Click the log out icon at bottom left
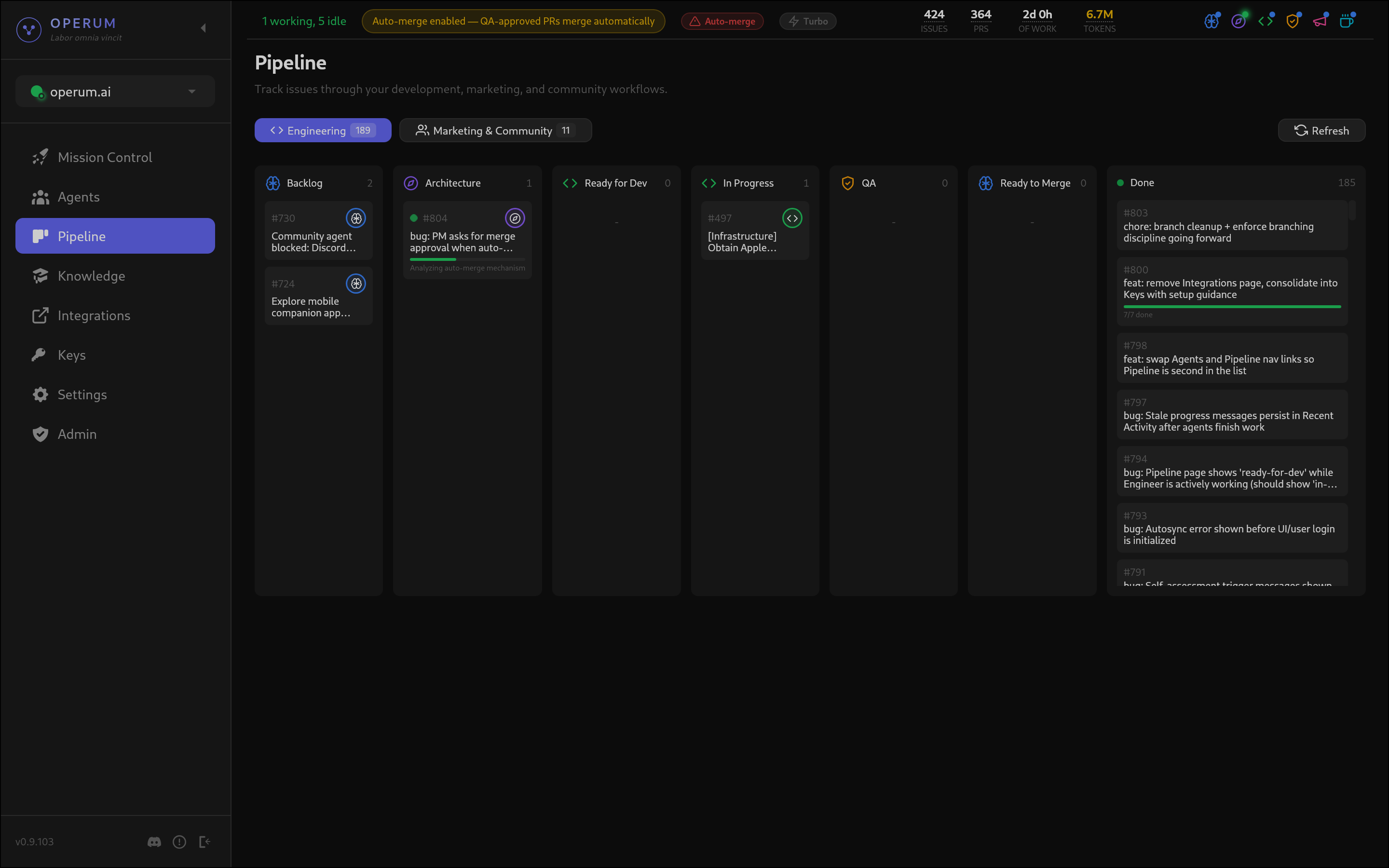 (x=205, y=841)
